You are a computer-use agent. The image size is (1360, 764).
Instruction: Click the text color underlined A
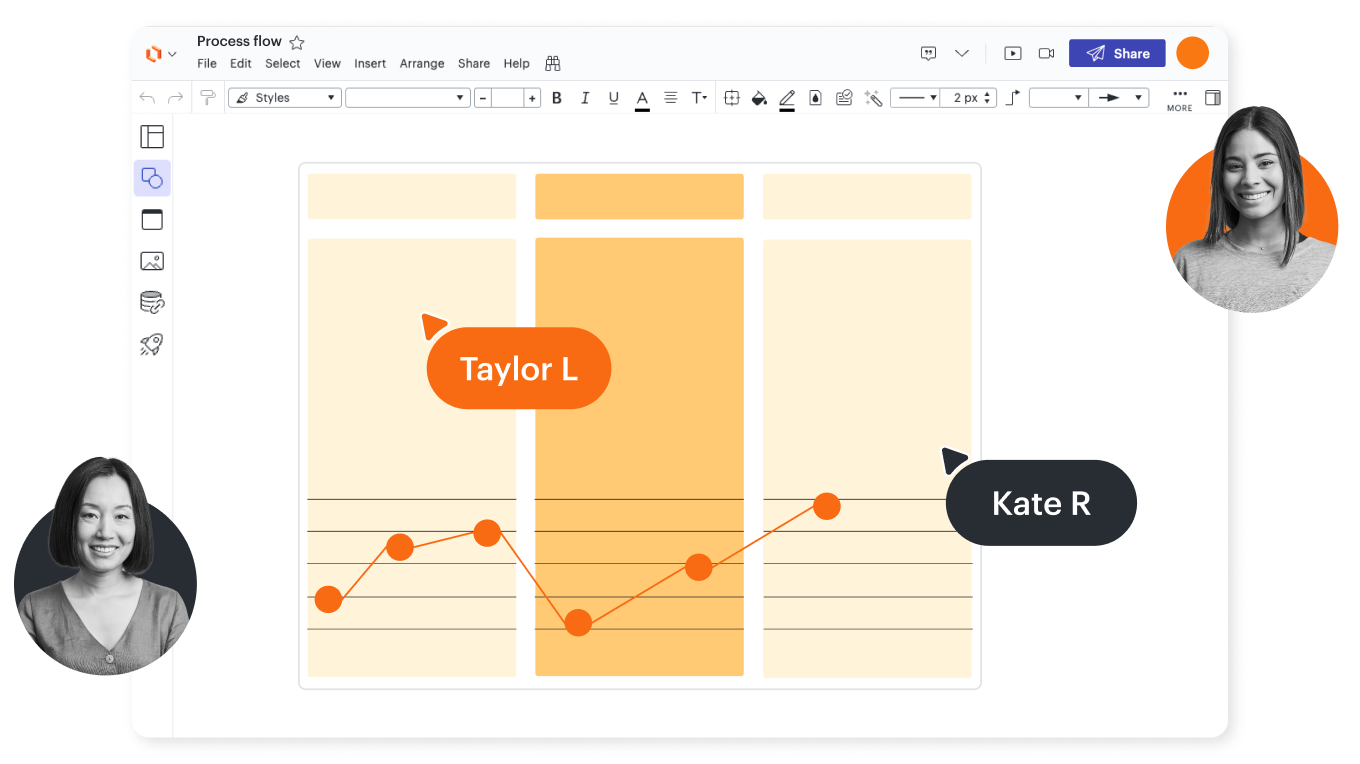click(642, 98)
